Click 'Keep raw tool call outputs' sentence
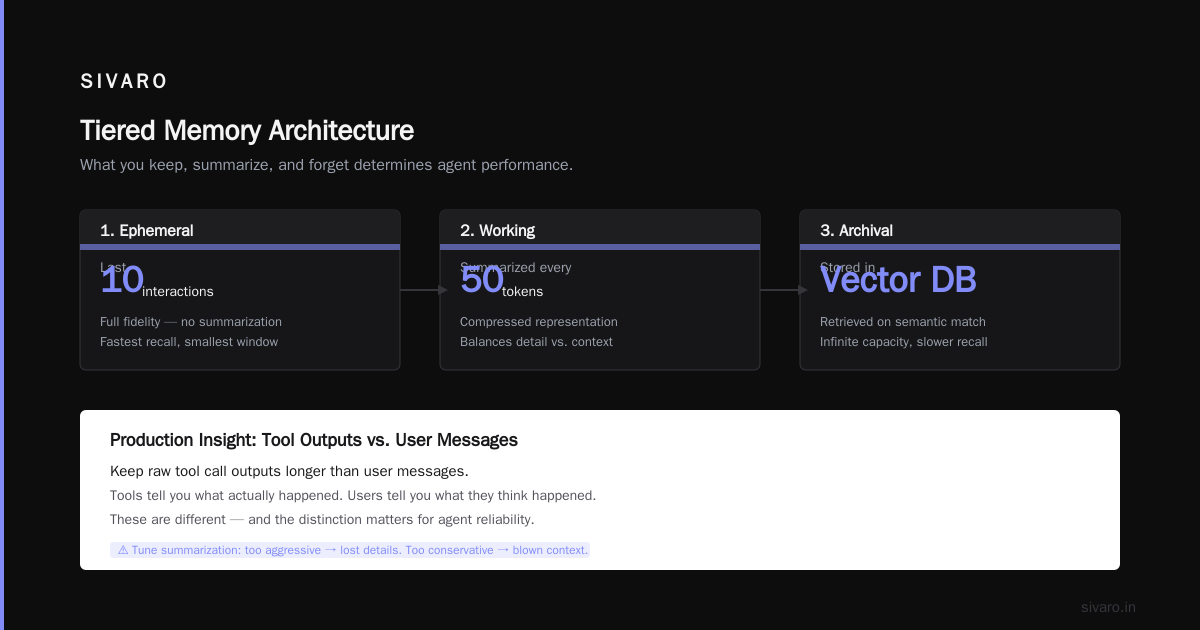 click(289, 471)
